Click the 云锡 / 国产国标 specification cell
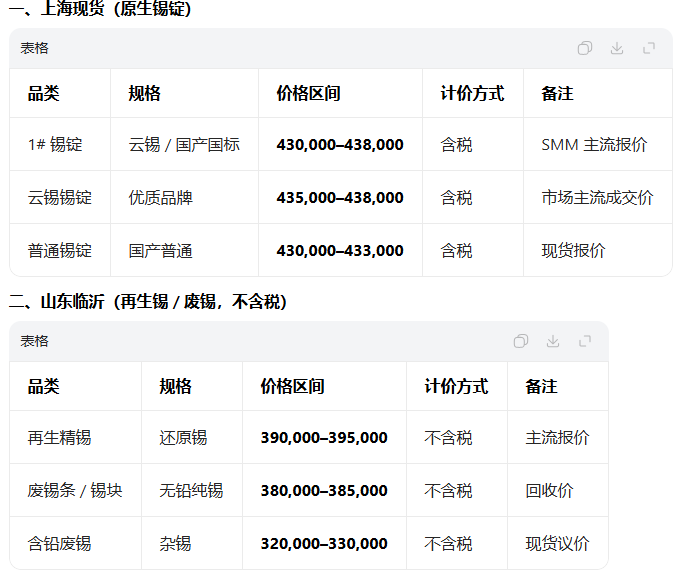This screenshot has width=686, height=586. tap(184, 145)
